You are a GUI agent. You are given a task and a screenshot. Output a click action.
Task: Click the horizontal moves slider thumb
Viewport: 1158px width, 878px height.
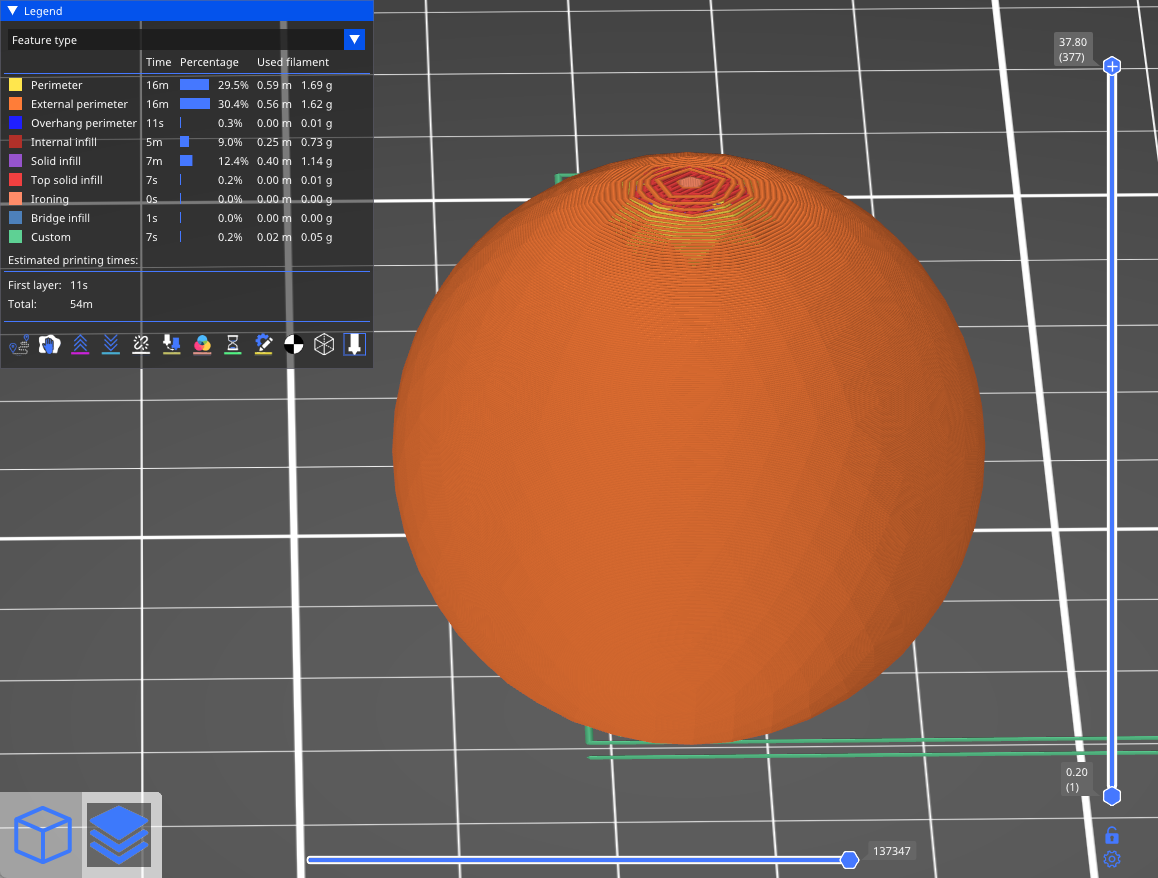coord(849,860)
